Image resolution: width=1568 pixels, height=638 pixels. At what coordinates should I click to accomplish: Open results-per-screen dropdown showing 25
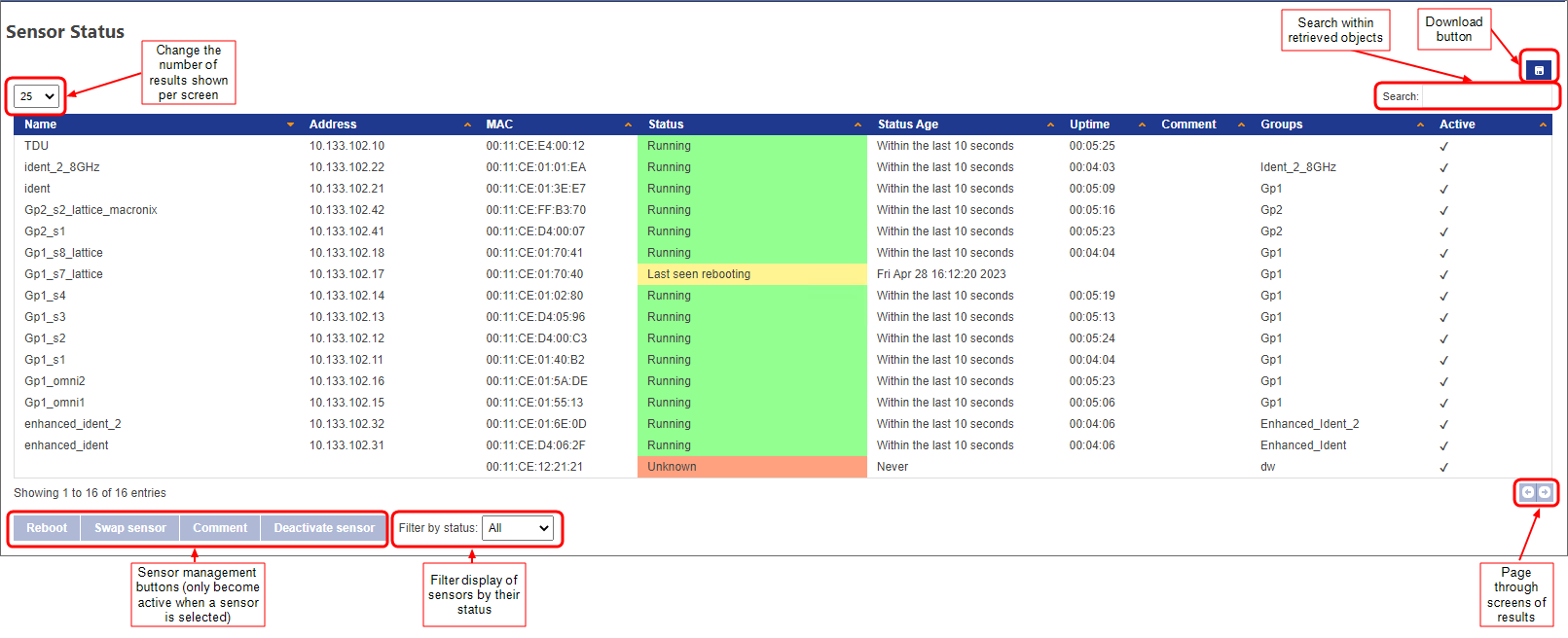[x=37, y=96]
